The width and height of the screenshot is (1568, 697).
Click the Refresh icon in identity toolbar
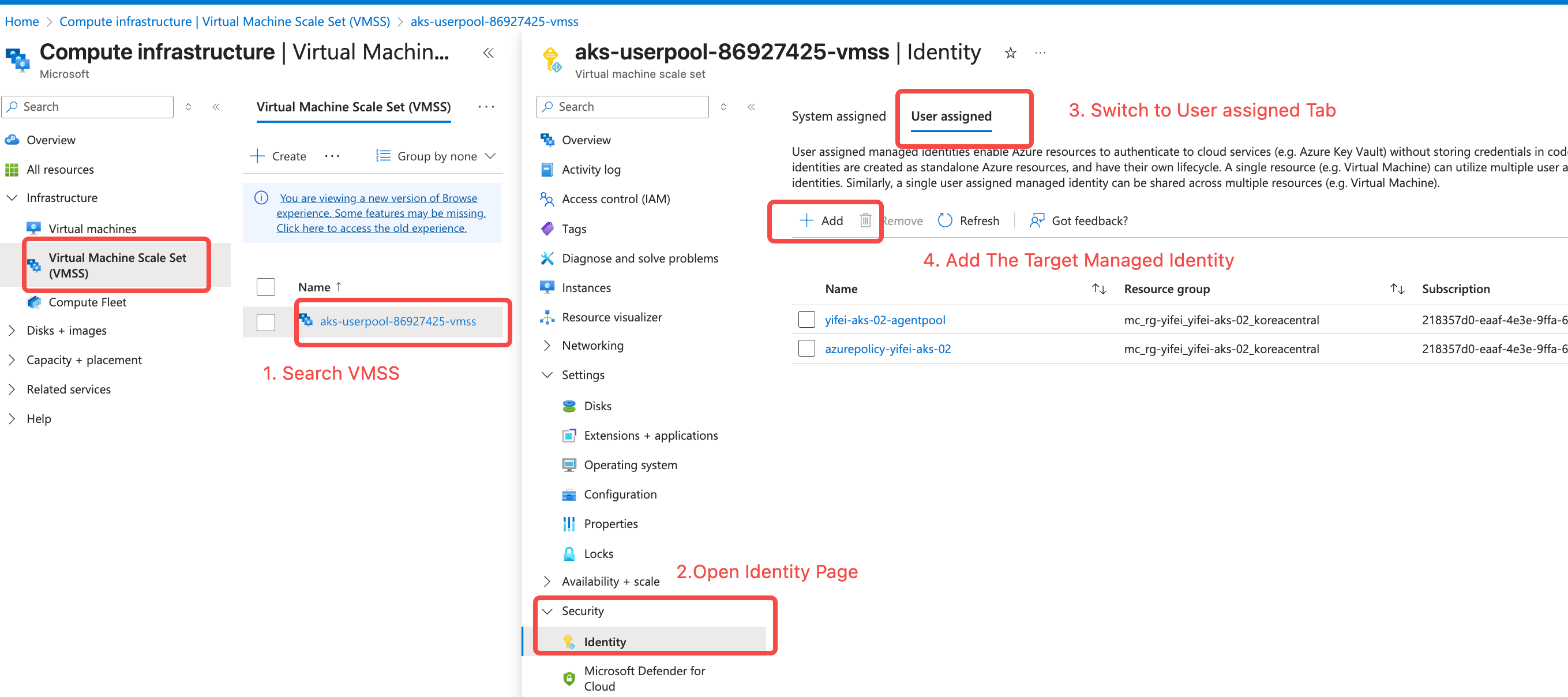(x=945, y=220)
